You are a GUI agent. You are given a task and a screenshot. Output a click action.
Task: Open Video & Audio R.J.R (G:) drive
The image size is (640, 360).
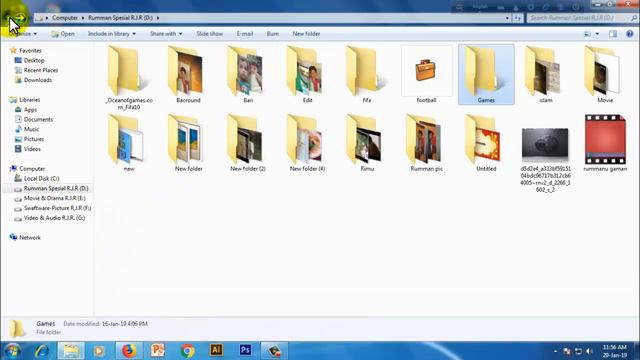54,218
